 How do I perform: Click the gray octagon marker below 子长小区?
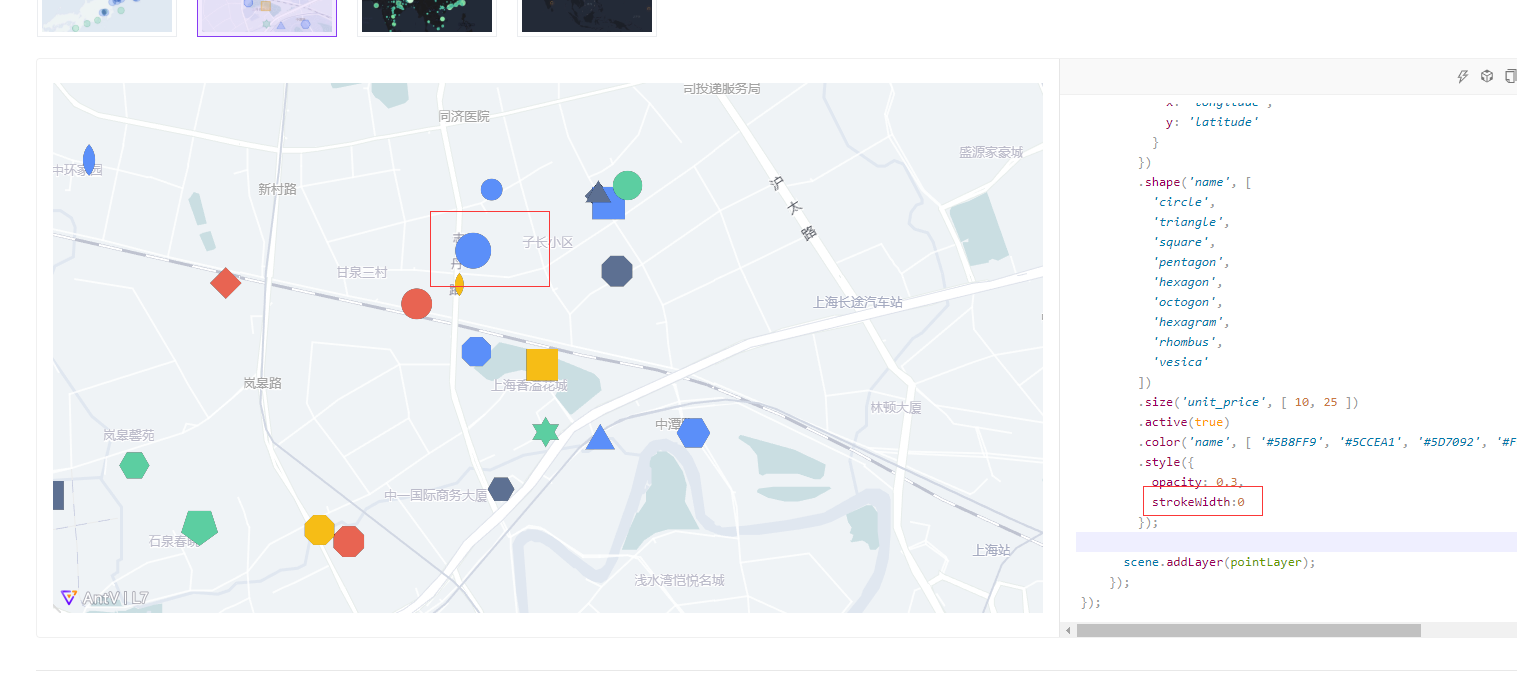point(617,272)
